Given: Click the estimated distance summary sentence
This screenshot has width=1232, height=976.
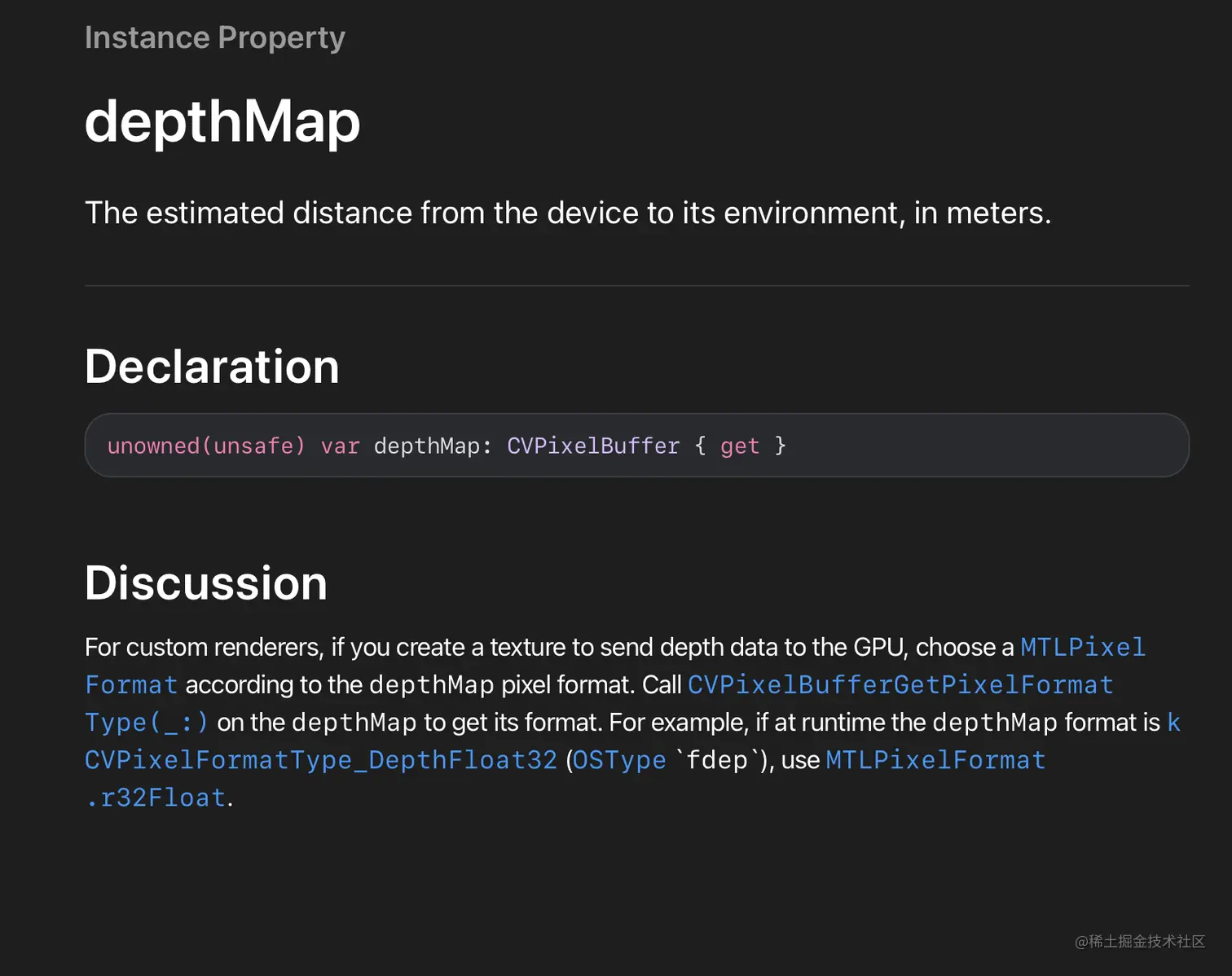Looking at the screenshot, I should (x=568, y=213).
